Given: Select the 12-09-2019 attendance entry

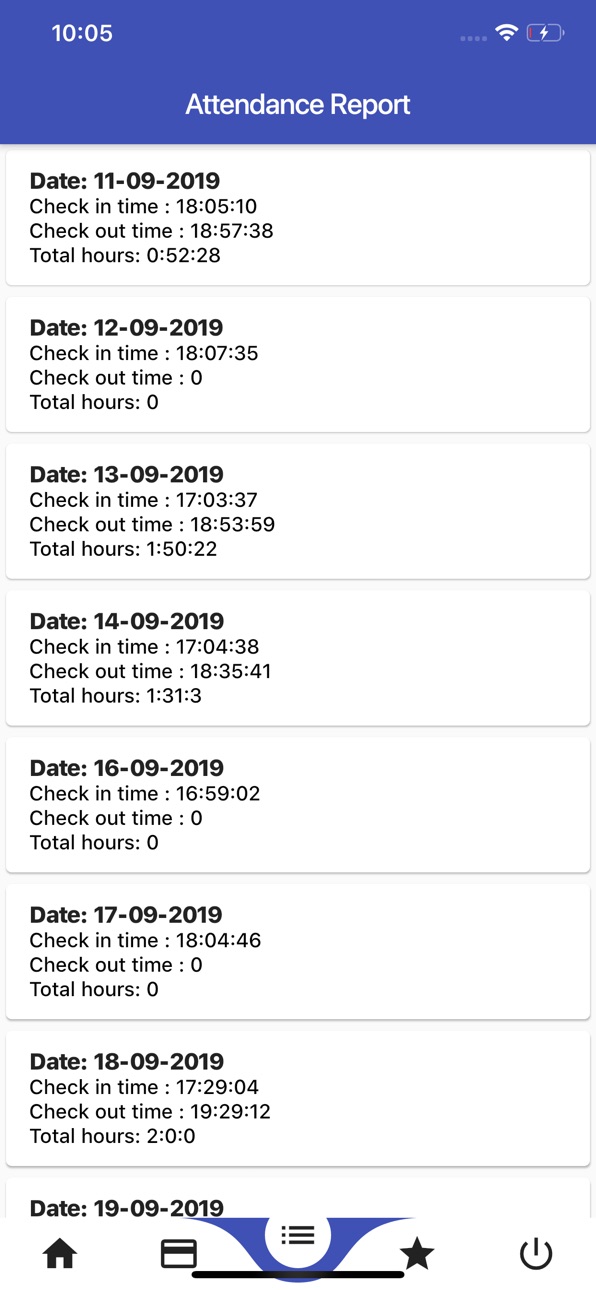Looking at the screenshot, I should (298, 365).
